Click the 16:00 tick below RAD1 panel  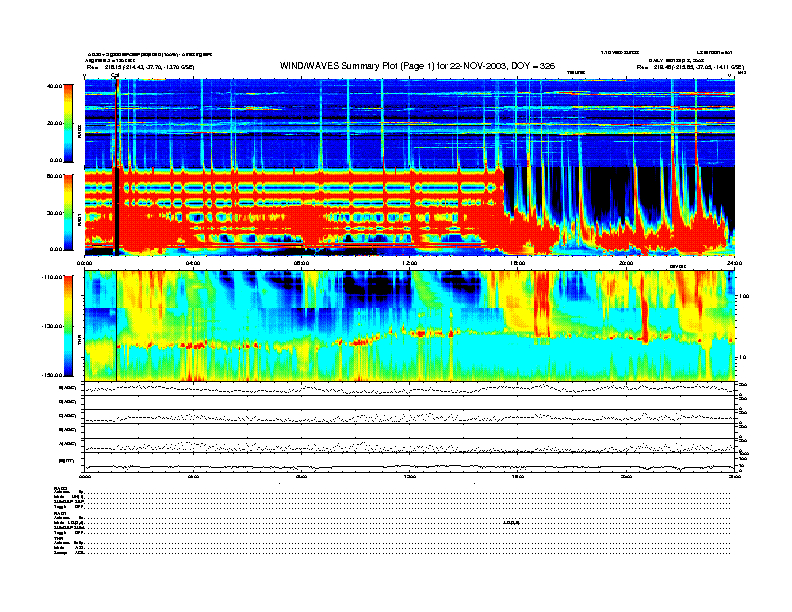click(518, 263)
